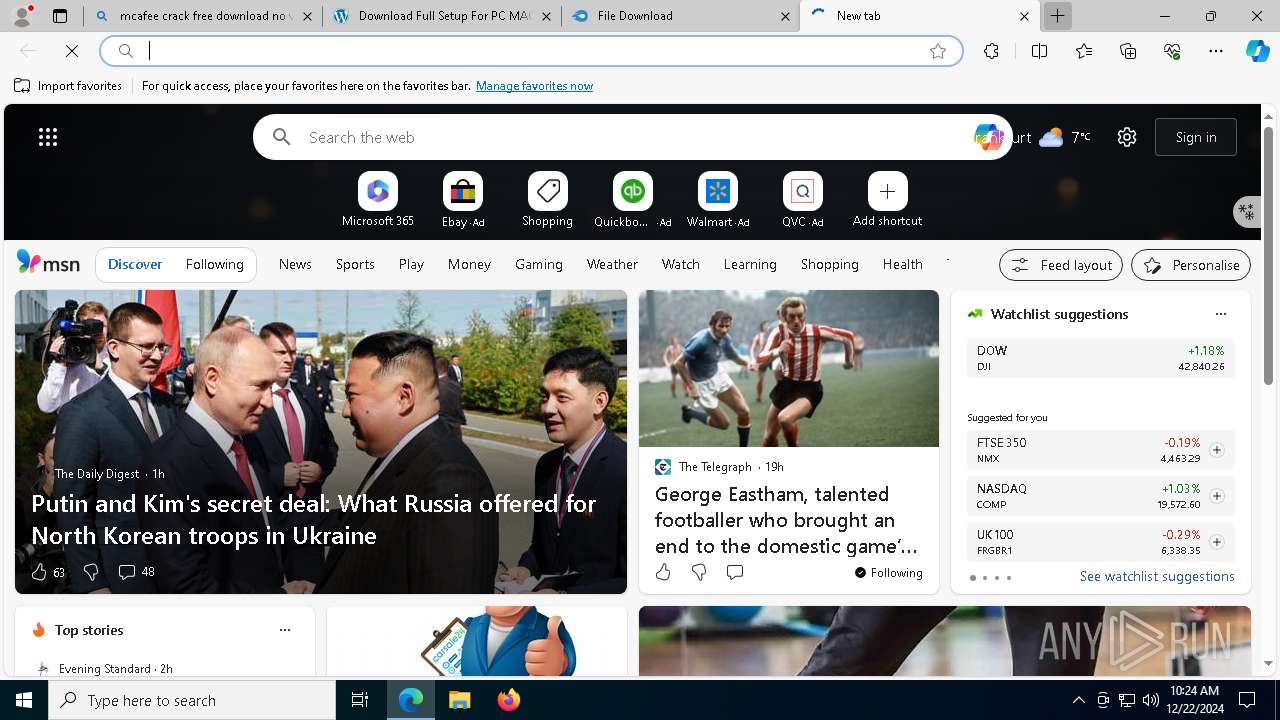Open the Weather category

click(612, 264)
